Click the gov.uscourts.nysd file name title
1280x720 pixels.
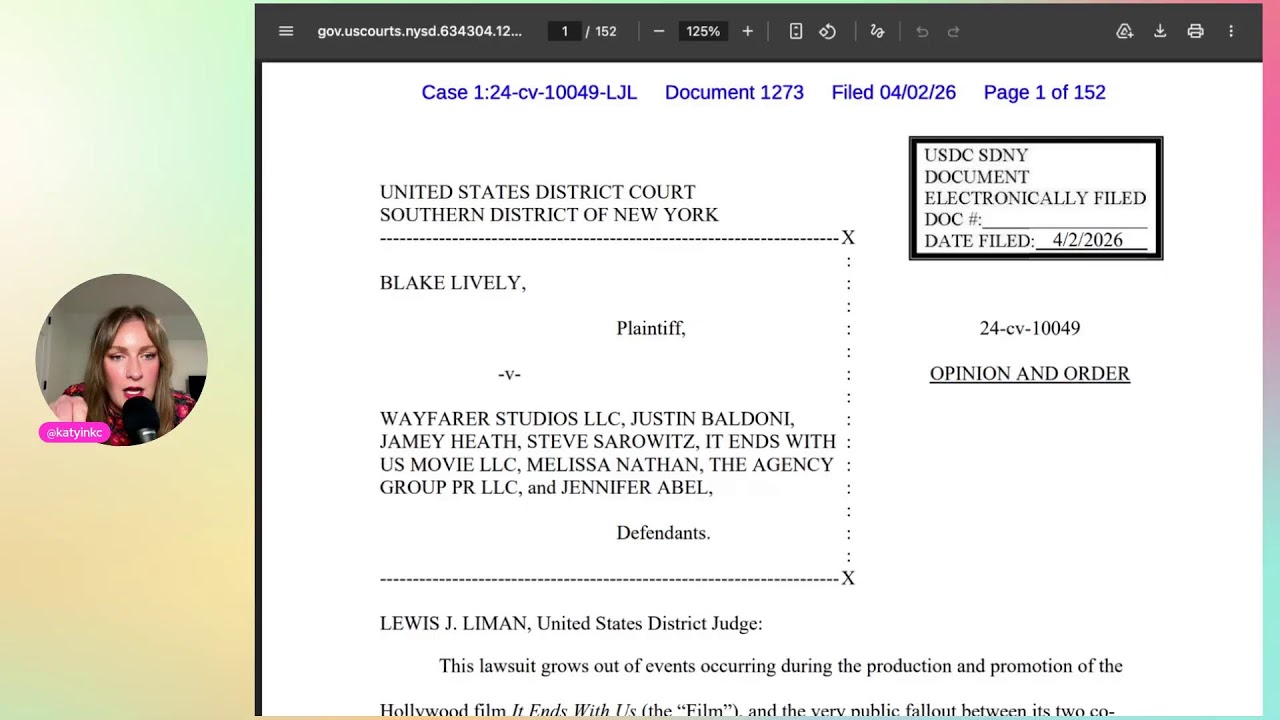pyautogui.click(x=420, y=31)
